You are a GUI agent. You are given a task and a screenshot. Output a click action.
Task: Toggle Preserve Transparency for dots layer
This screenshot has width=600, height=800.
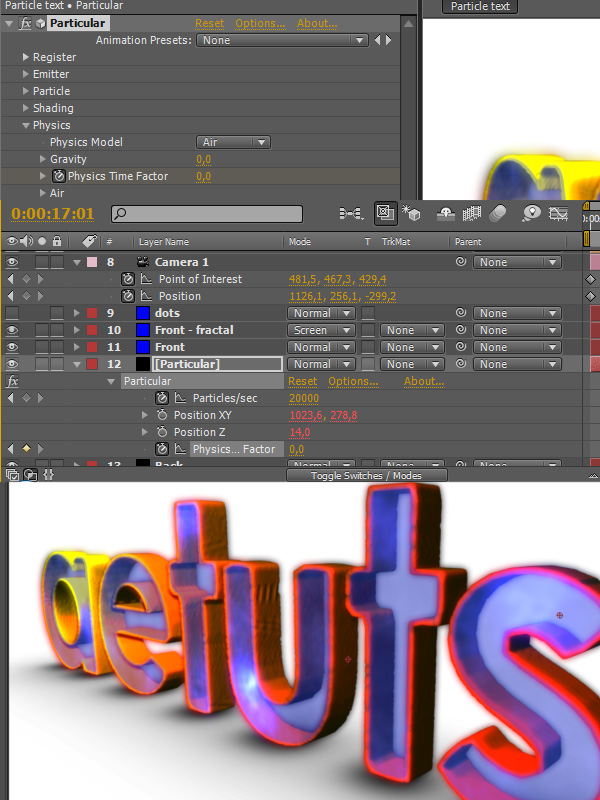pyautogui.click(x=368, y=313)
